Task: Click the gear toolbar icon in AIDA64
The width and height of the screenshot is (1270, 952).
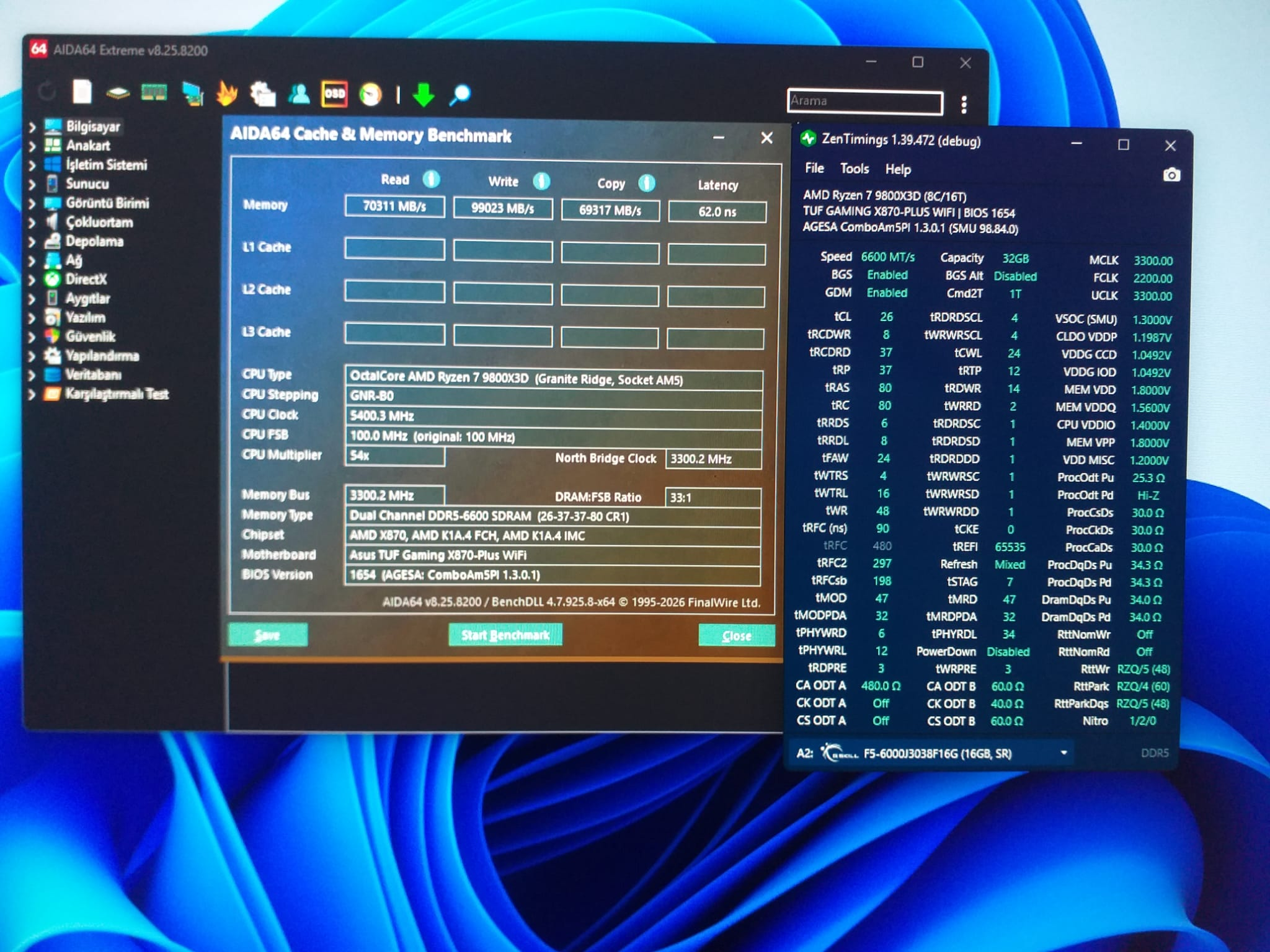Action: (x=262, y=94)
